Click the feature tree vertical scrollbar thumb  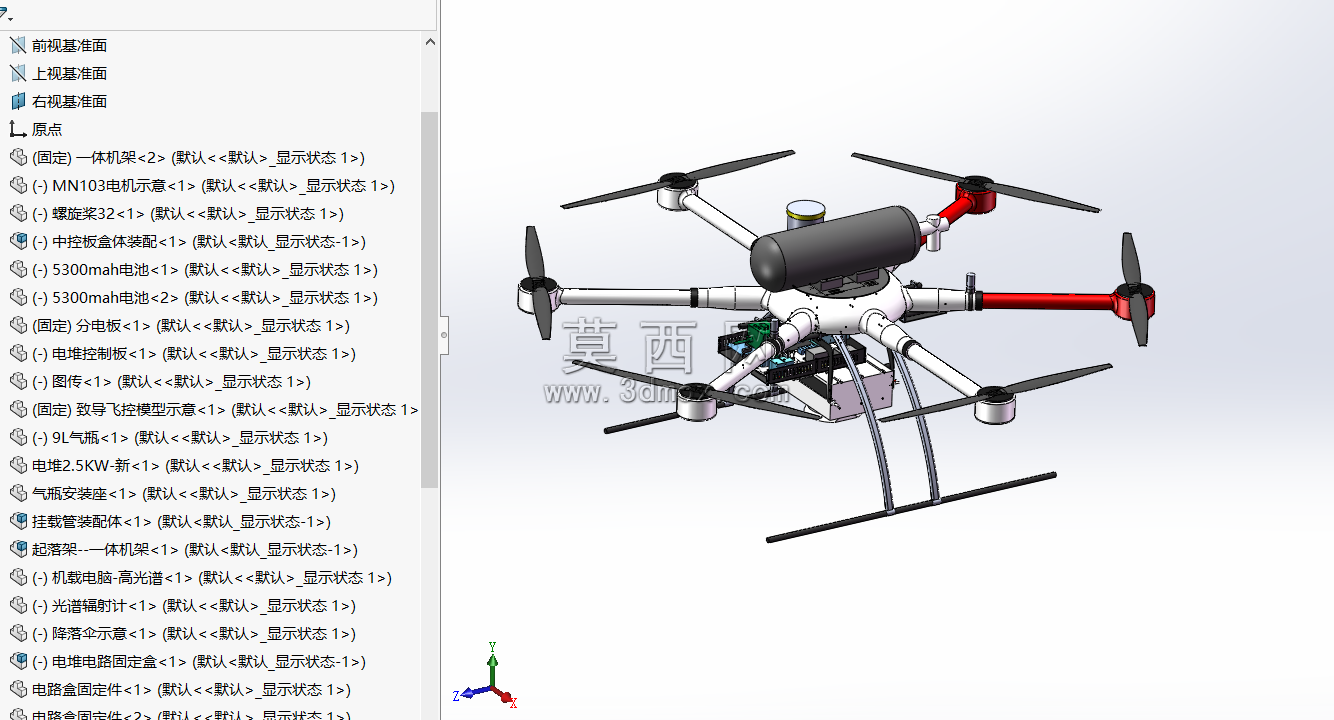[430, 300]
